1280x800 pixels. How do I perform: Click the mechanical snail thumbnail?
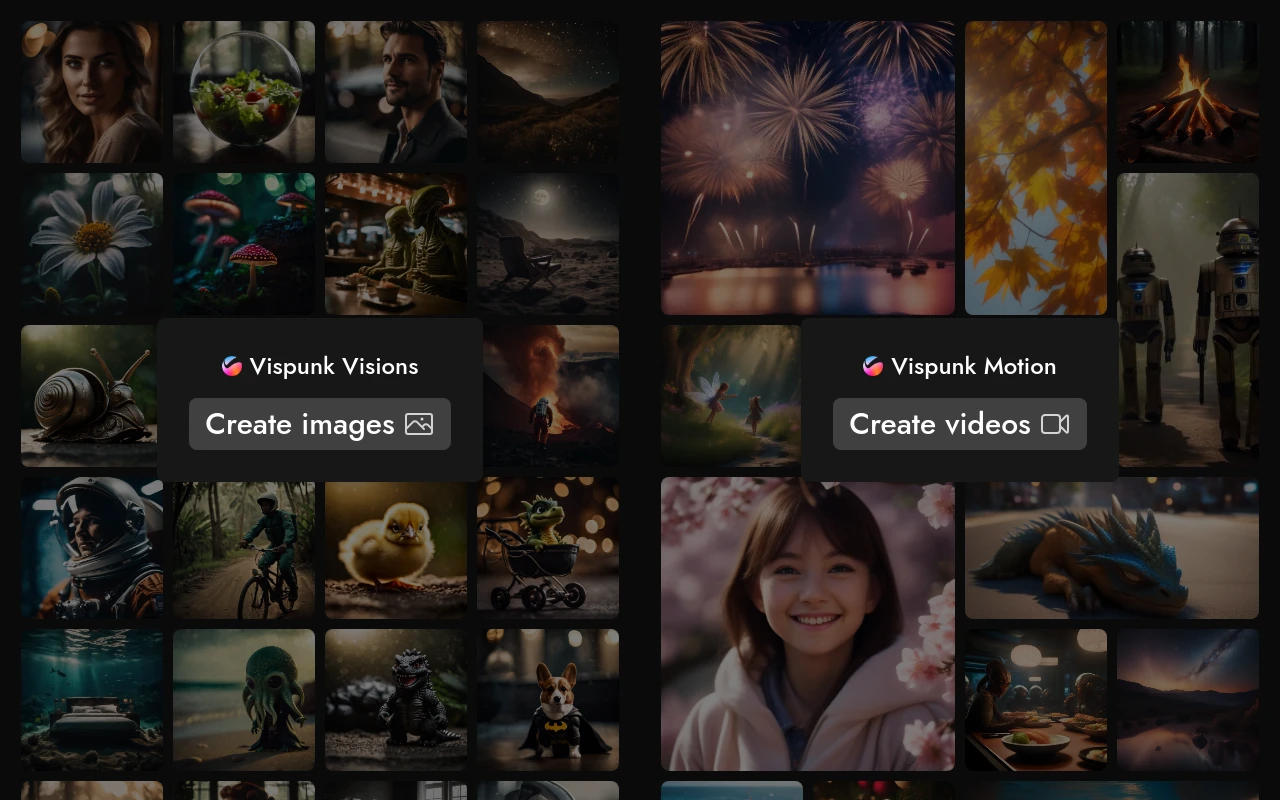point(88,396)
